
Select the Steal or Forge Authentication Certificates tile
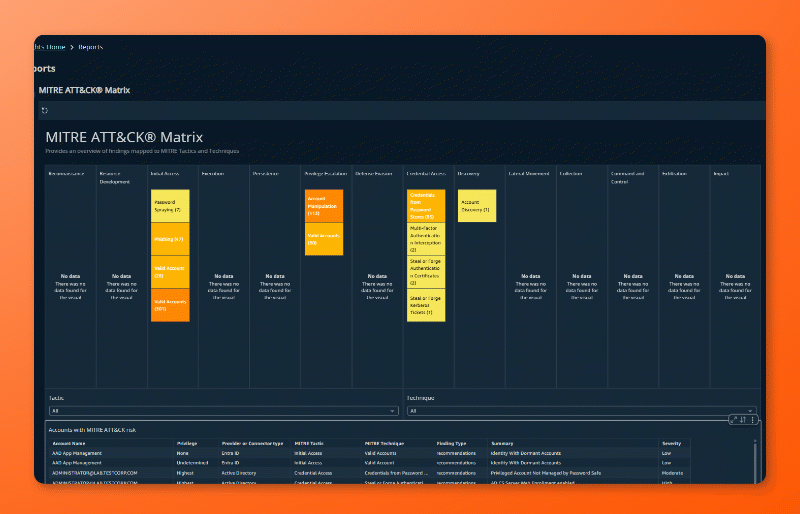426,272
